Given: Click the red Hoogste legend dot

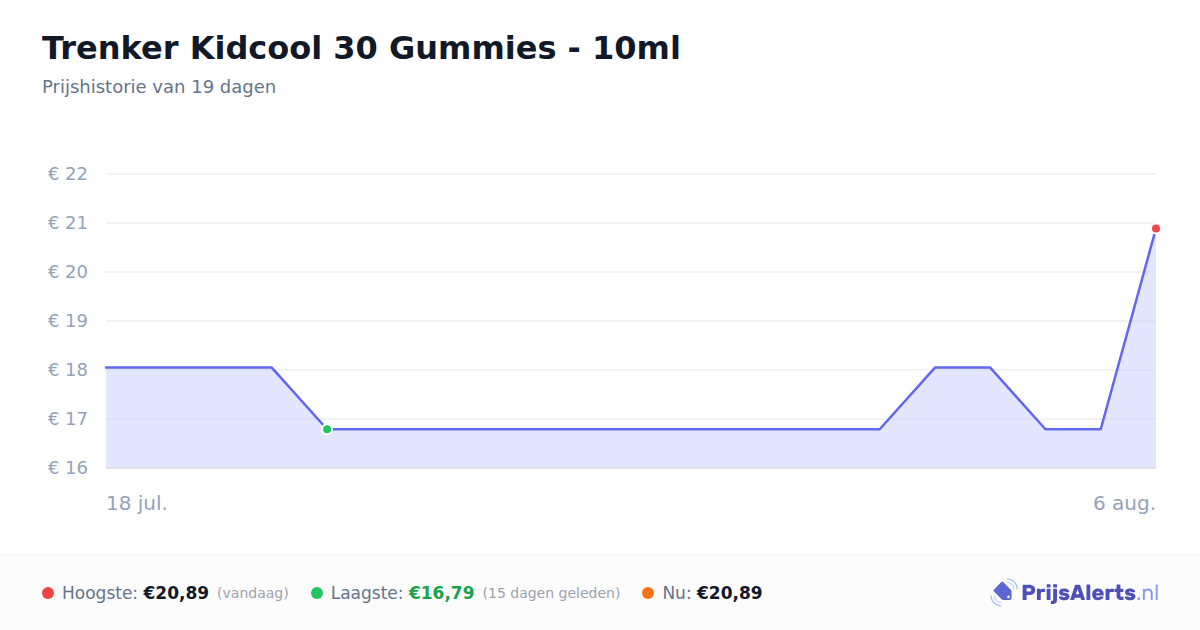Looking at the screenshot, I should point(48,593).
